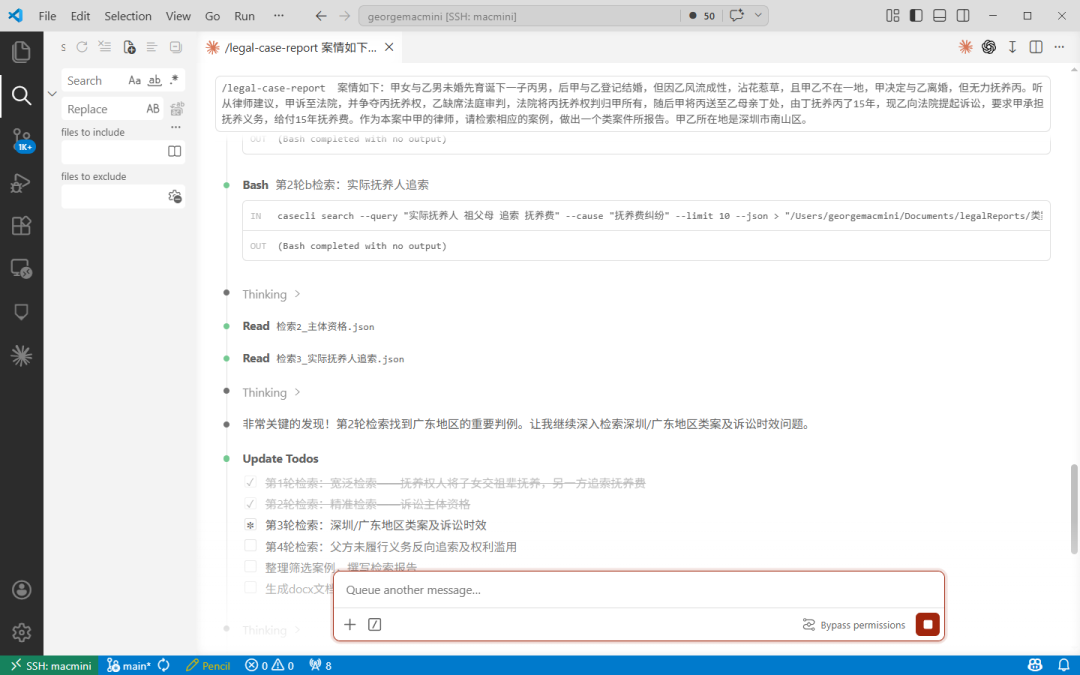Viewport: 1080px width, 675px height.
Task: Open the Run menu
Action: pyautogui.click(x=245, y=16)
